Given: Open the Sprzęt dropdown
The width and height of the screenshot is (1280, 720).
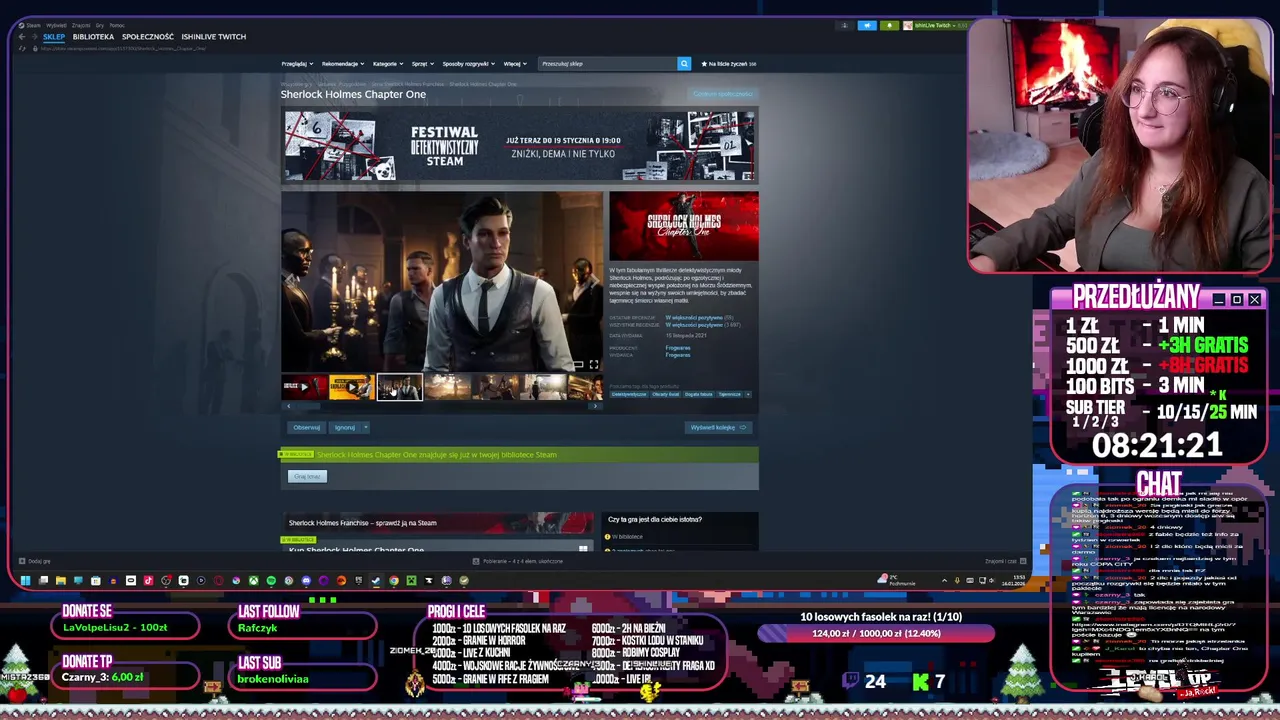Looking at the screenshot, I should (x=422, y=63).
